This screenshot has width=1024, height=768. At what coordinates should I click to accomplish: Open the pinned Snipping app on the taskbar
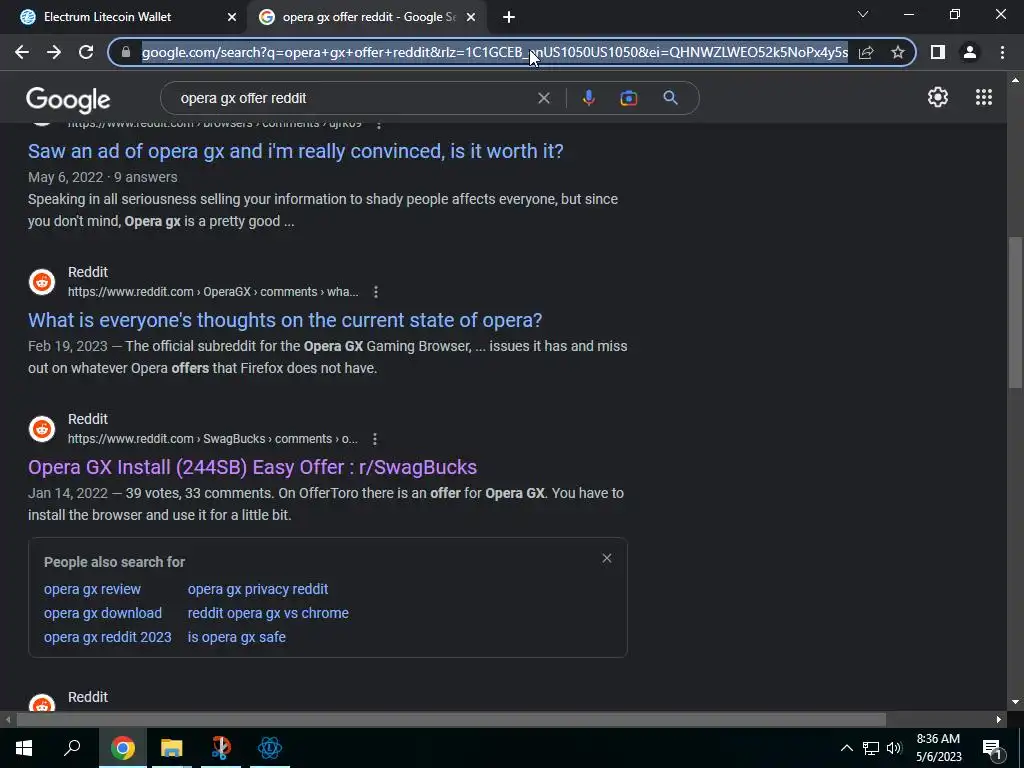coord(221,748)
